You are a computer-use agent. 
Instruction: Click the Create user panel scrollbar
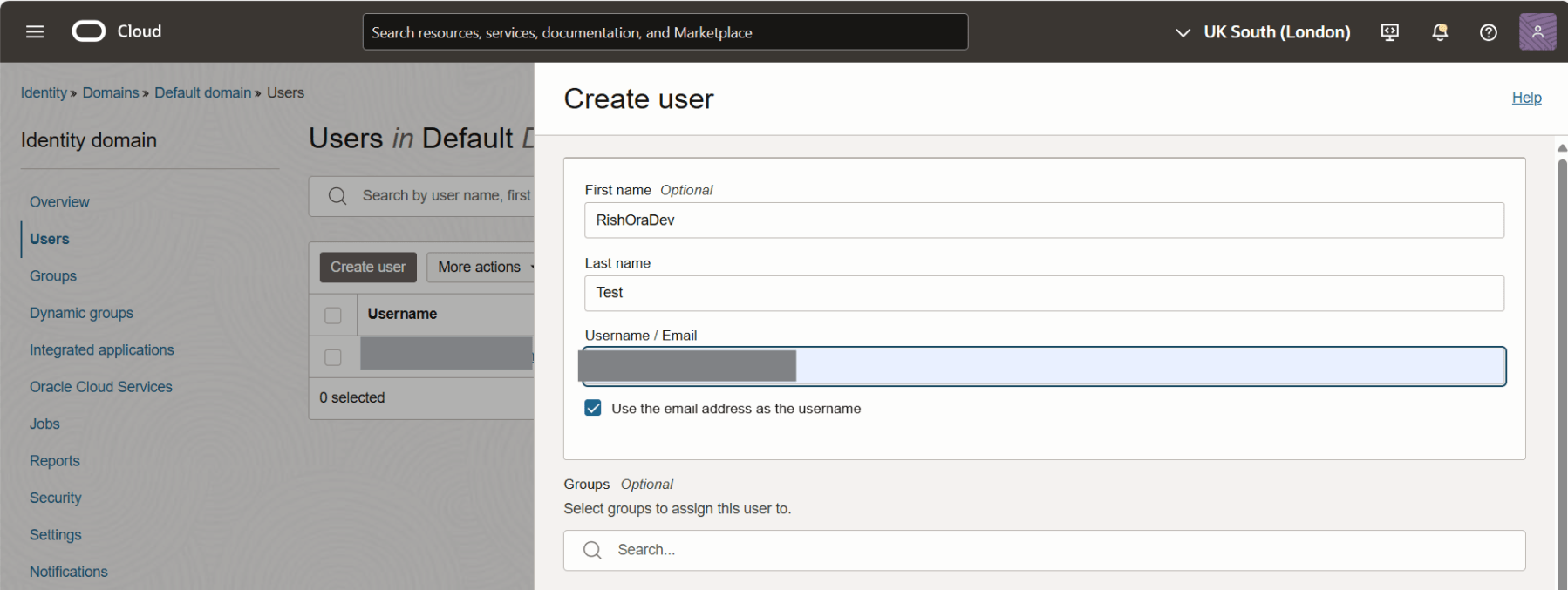(x=1561, y=366)
